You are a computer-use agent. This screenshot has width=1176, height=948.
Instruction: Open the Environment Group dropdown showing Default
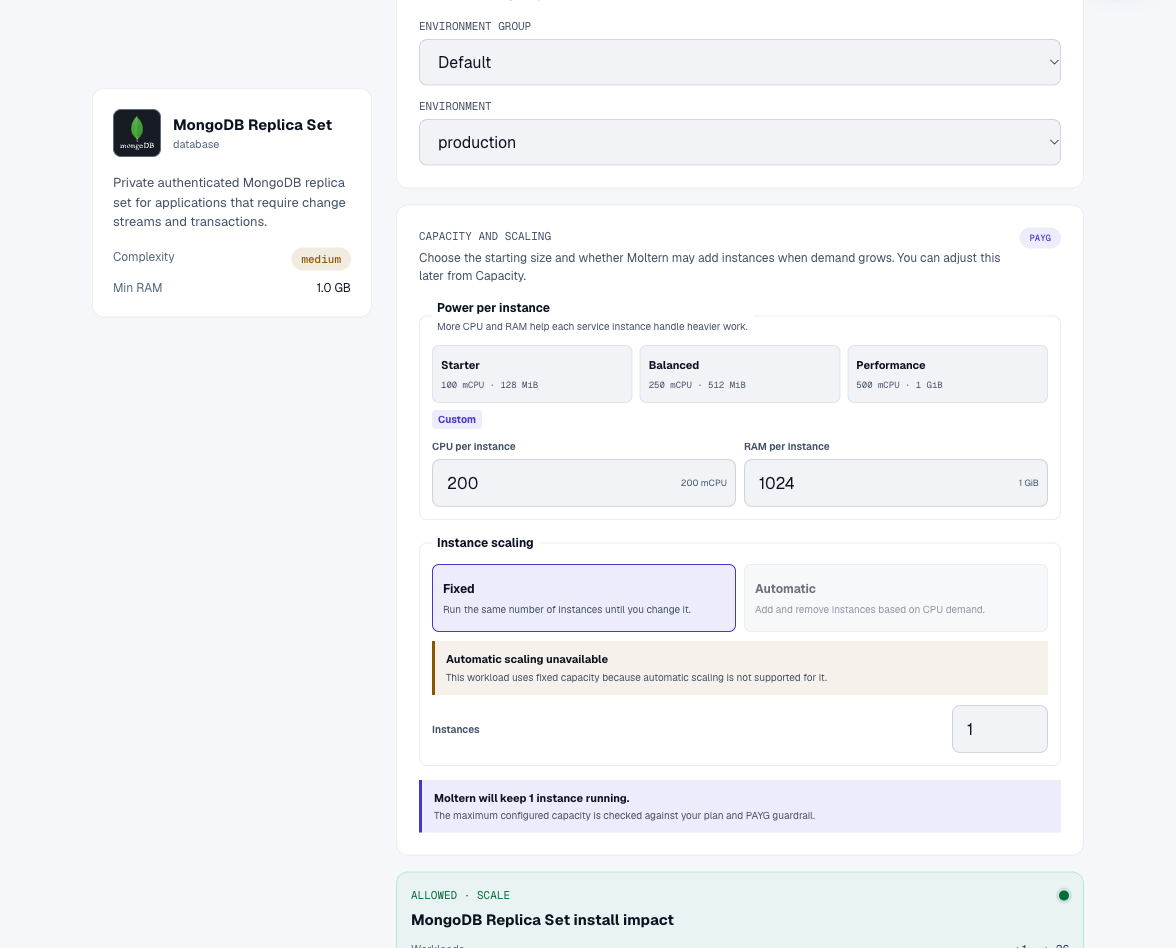click(x=740, y=62)
